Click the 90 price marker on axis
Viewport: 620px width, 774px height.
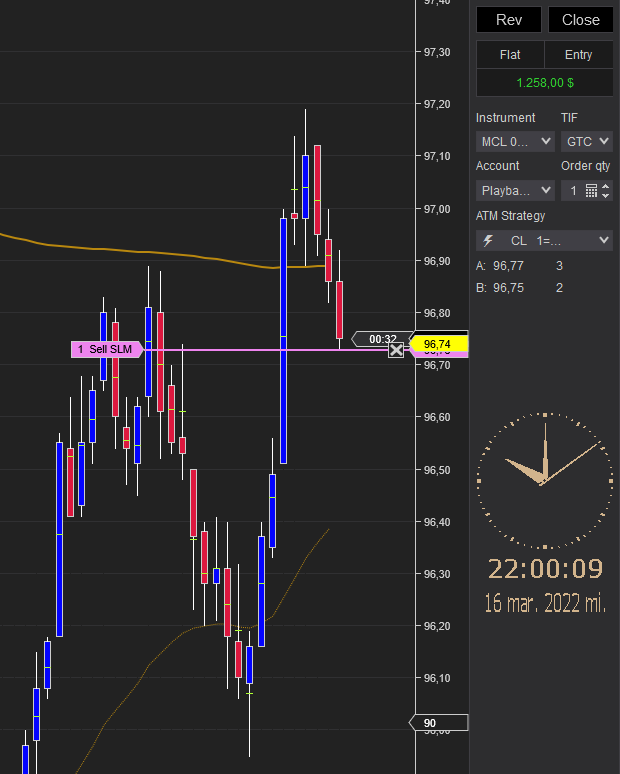point(438,723)
